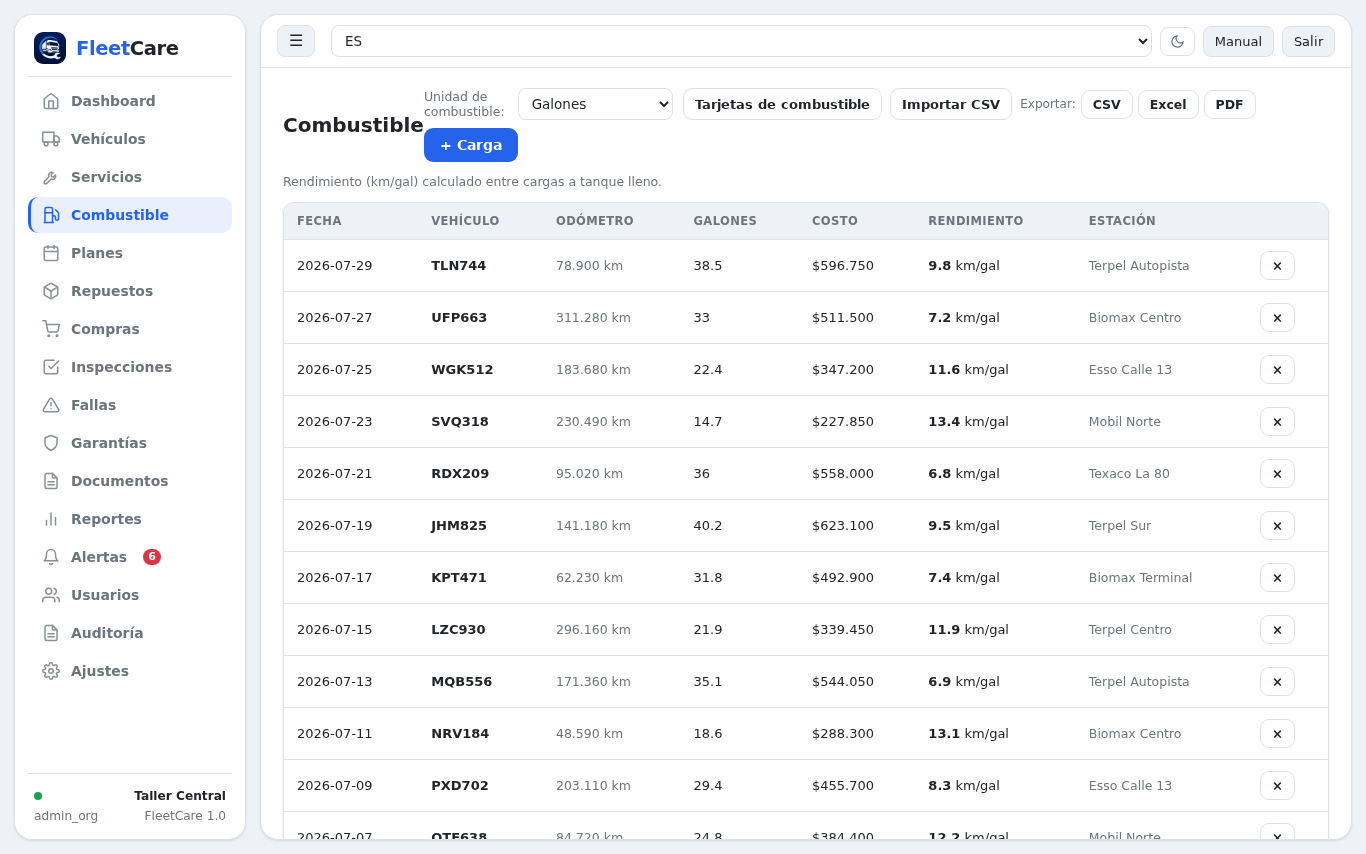Export table as Excel
This screenshot has width=1366, height=854.
coord(1168,104)
